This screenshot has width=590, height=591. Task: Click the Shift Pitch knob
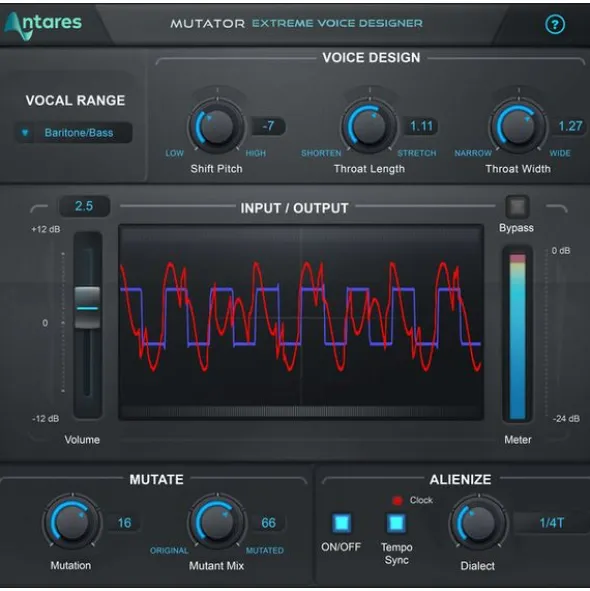click(x=217, y=126)
